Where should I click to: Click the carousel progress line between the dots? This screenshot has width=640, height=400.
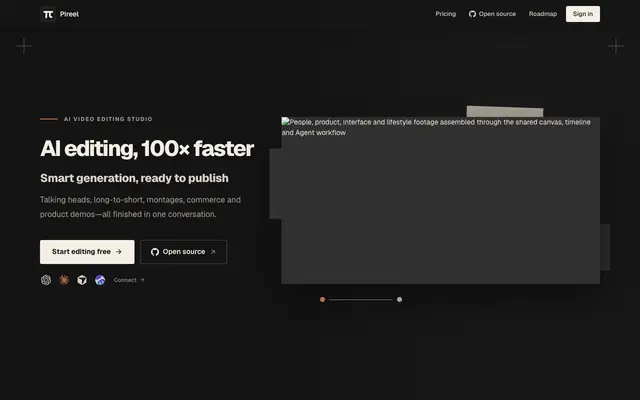point(361,300)
